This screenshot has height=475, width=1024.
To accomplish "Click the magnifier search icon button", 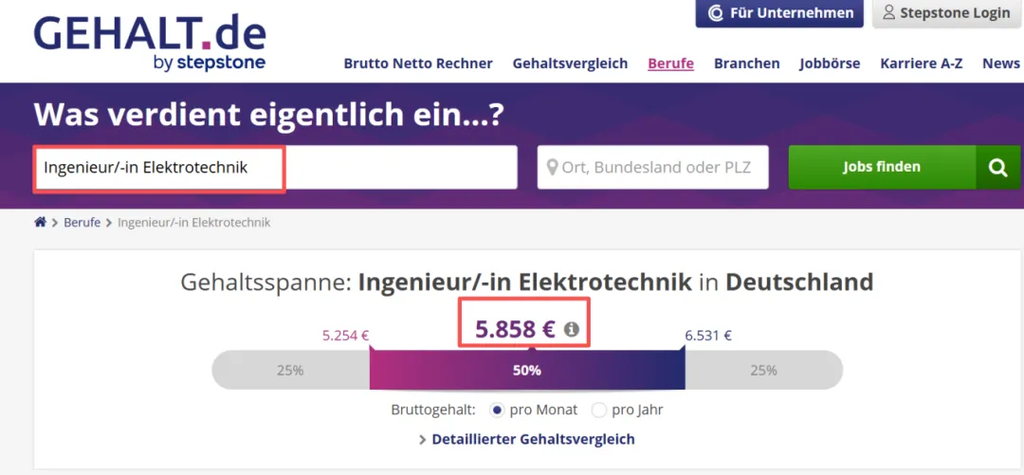I will 998,168.
